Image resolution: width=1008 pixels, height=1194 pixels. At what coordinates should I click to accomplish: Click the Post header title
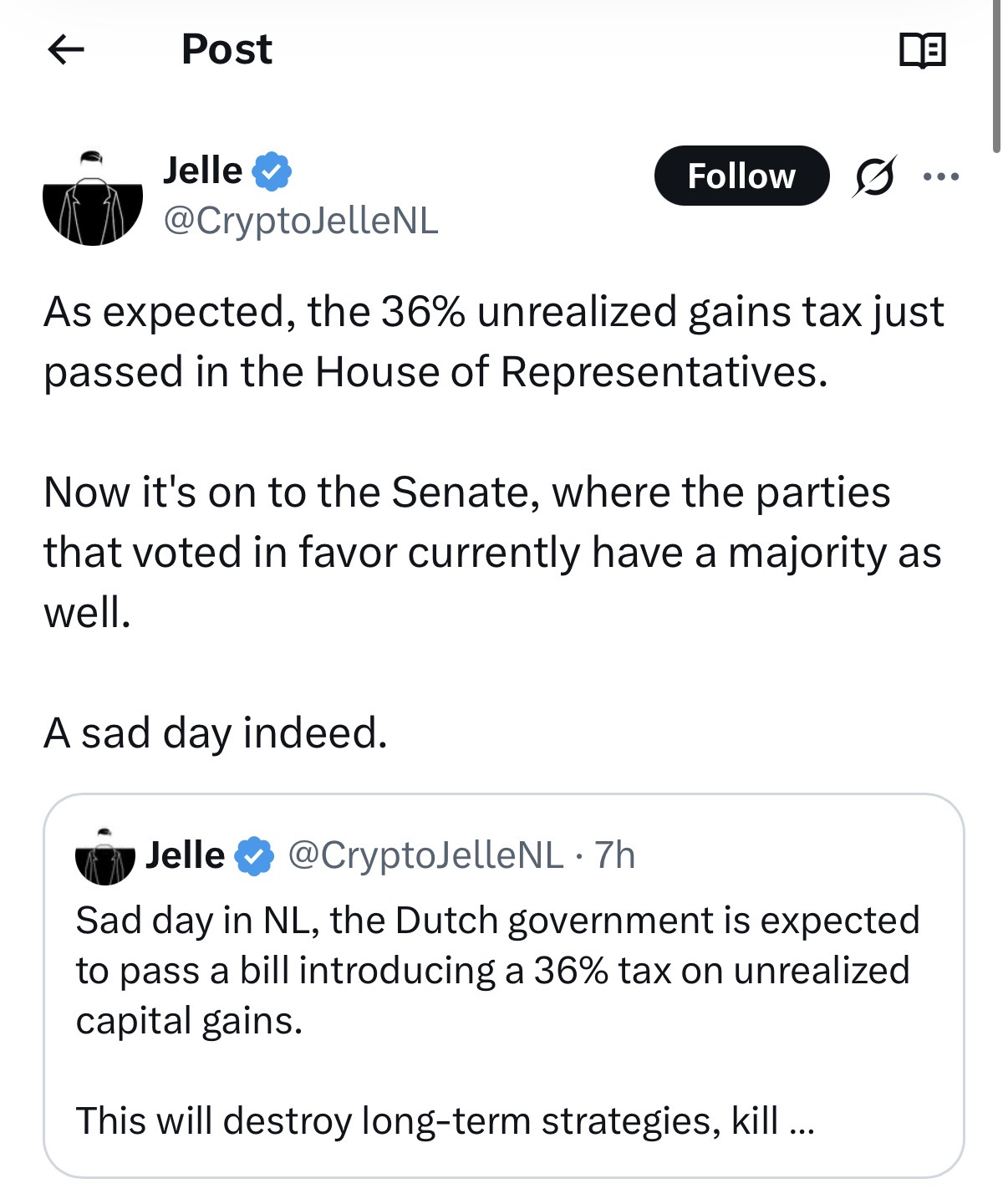[x=227, y=49]
